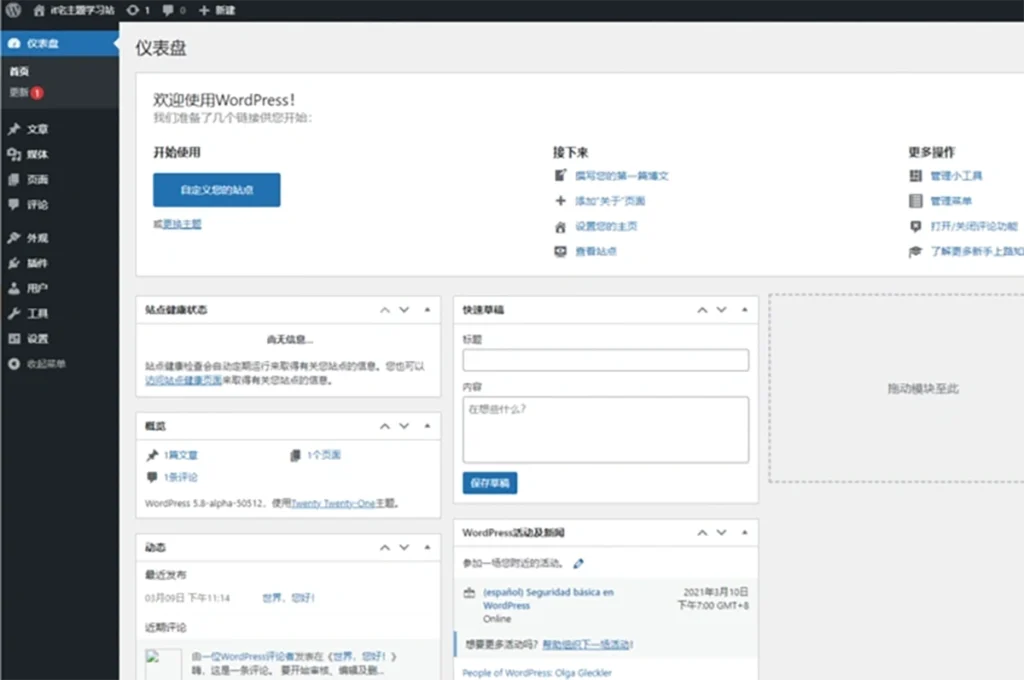Open the 管理小工具 link
This screenshot has width=1024, height=680.
tap(956, 176)
